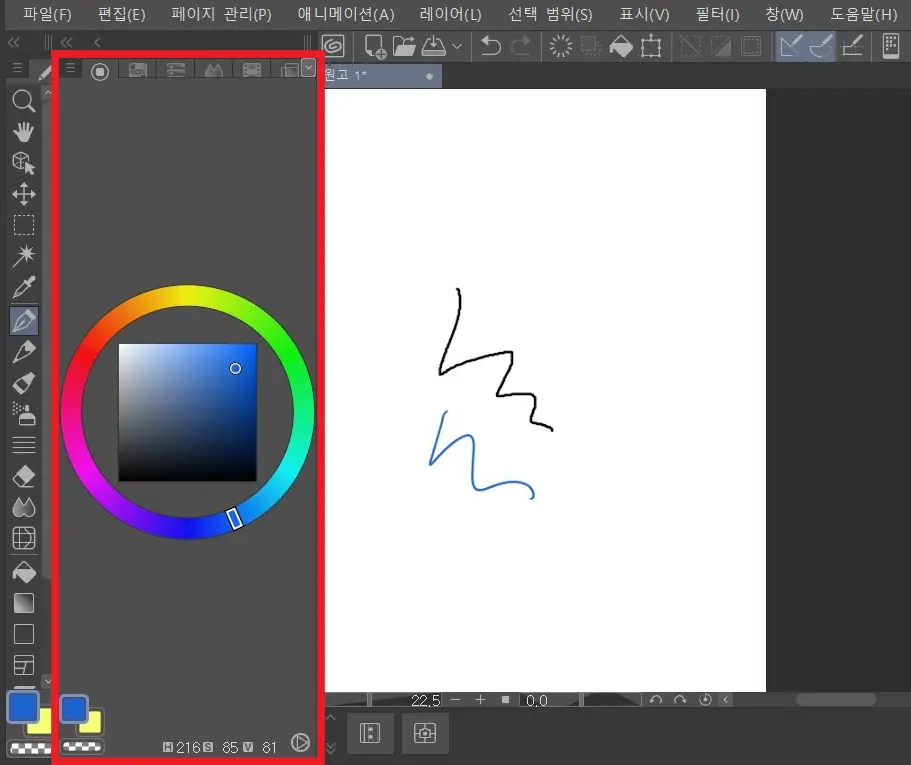Open the color wheel panel hamburger menu
This screenshot has width=911, height=765.
click(x=70, y=69)
